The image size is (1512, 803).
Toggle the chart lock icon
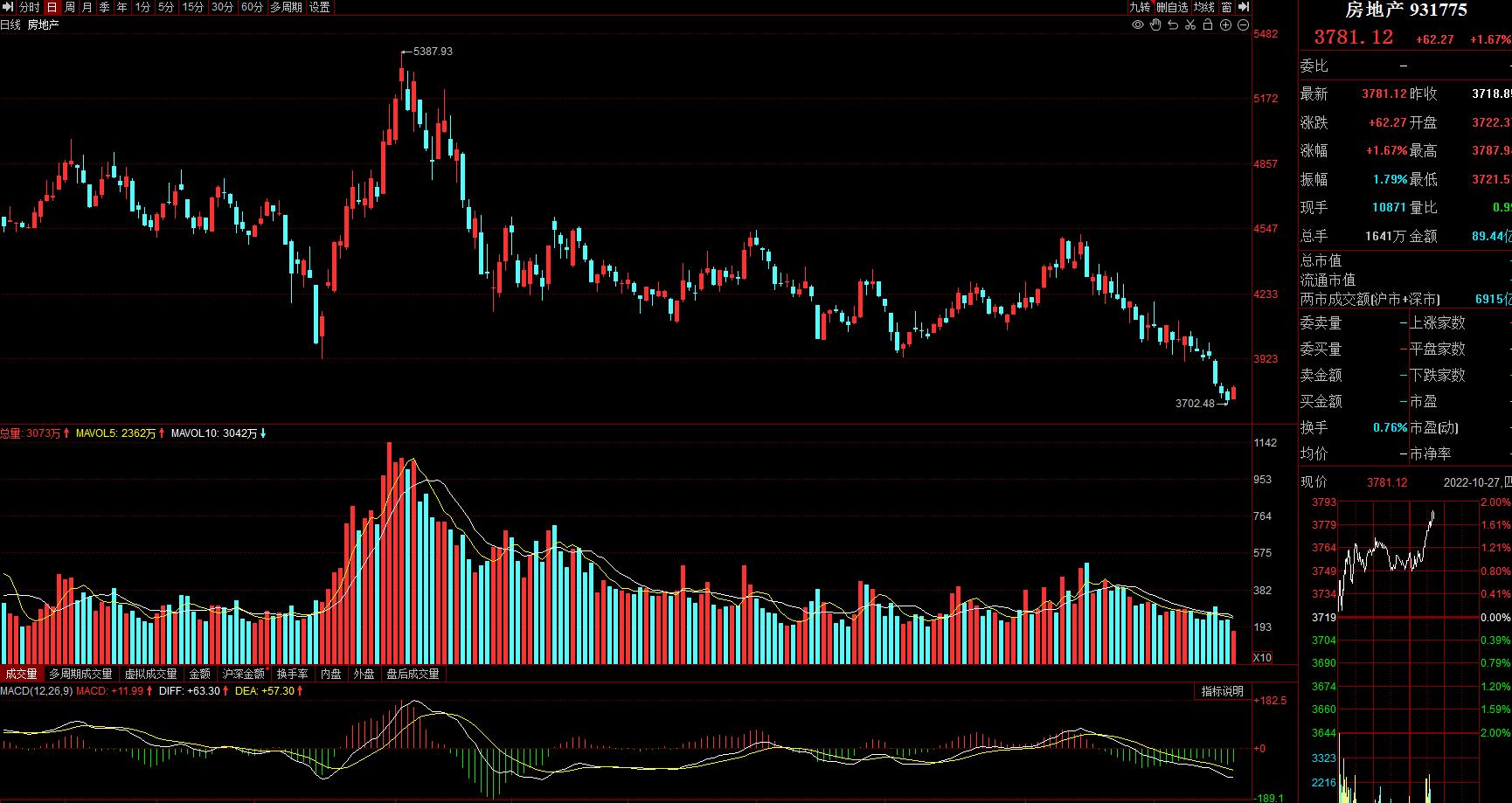(x=1208, y=25)
